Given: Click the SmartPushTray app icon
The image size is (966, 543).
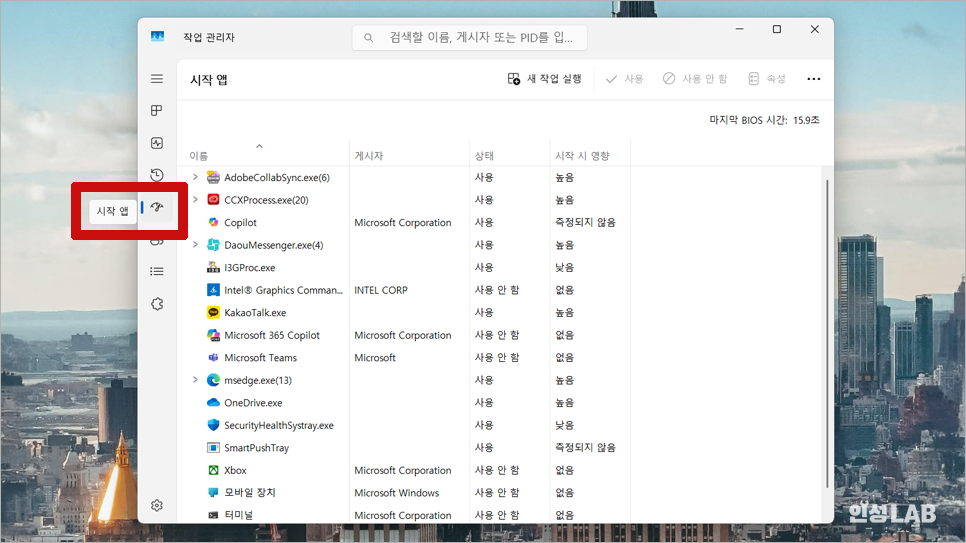Looking at the screenshot, I should coord(213,447).
